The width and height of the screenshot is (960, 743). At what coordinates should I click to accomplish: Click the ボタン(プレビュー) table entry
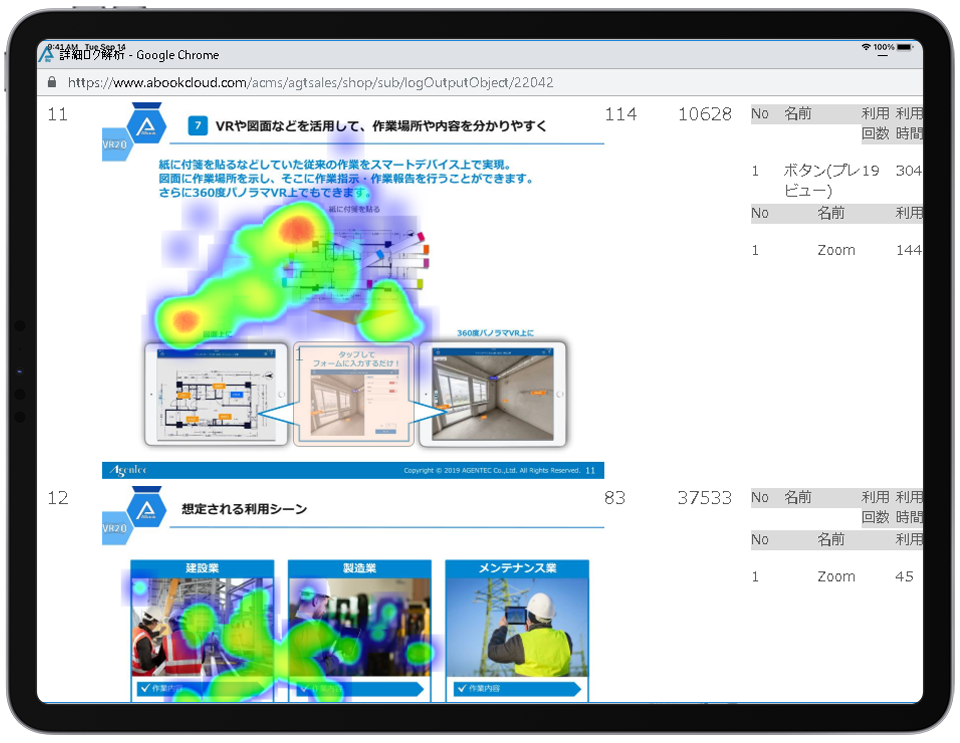coord(823,180)
